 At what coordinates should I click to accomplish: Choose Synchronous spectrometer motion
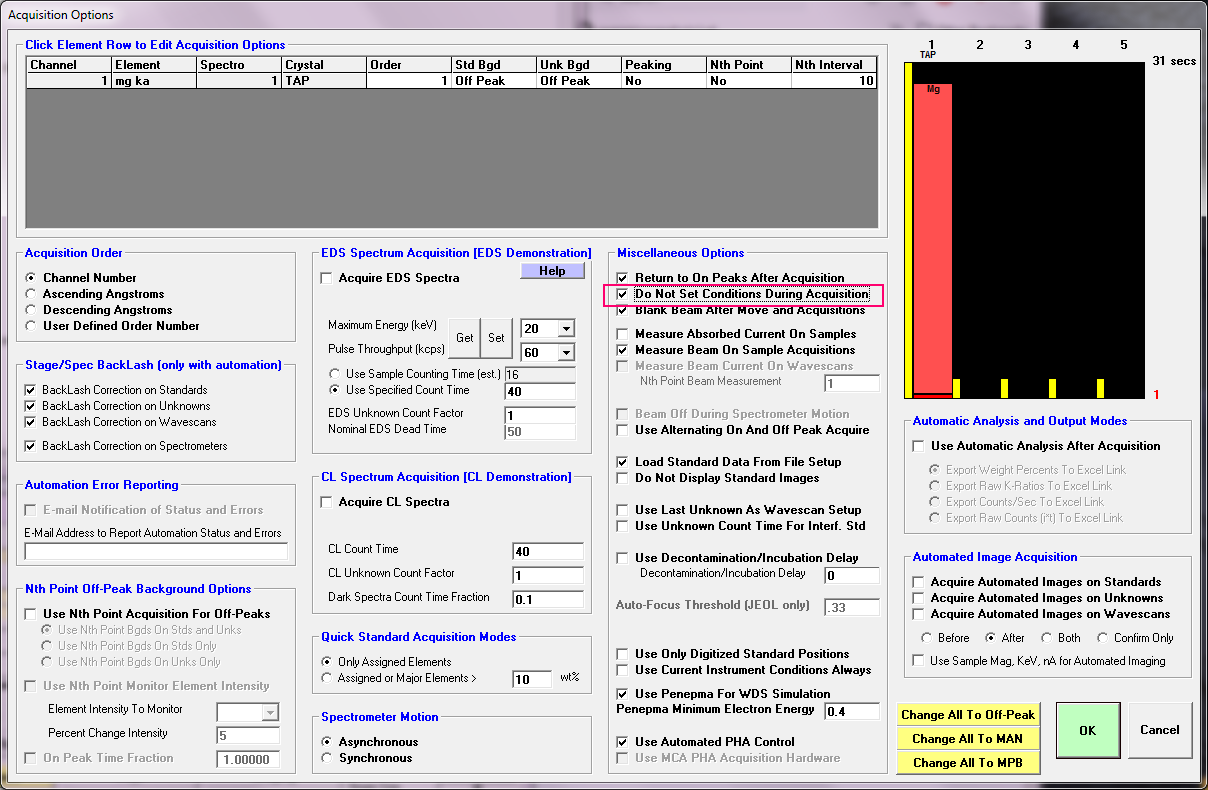click(327, 758)
